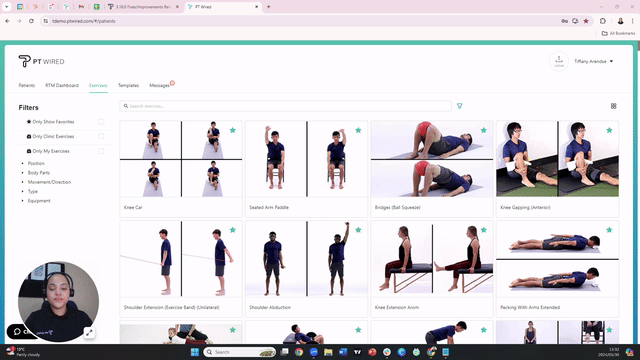Click the Search exercise input field

tap(286, 106)
